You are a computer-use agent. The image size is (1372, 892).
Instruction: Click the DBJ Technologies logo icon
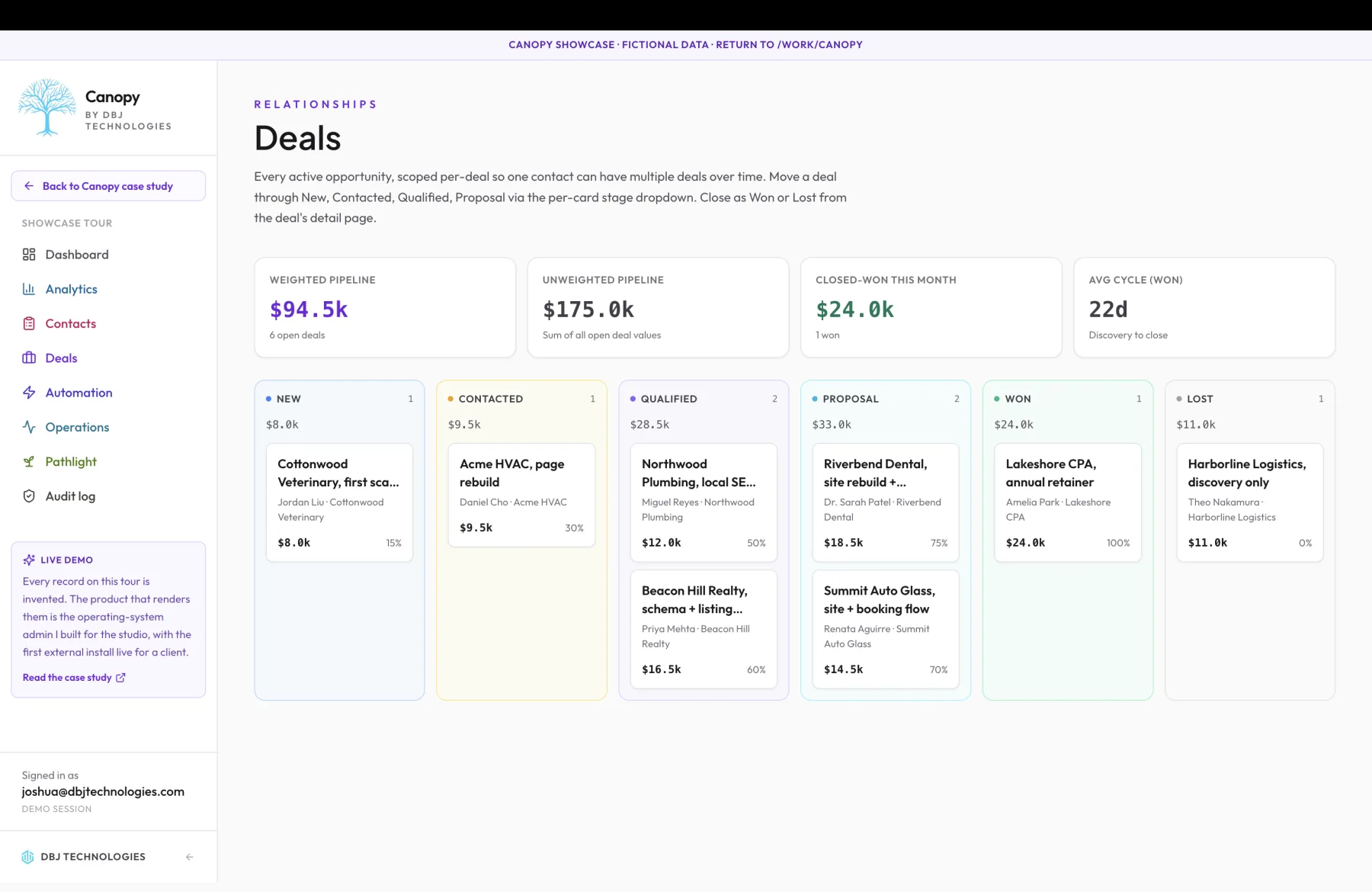click(28, 857)
